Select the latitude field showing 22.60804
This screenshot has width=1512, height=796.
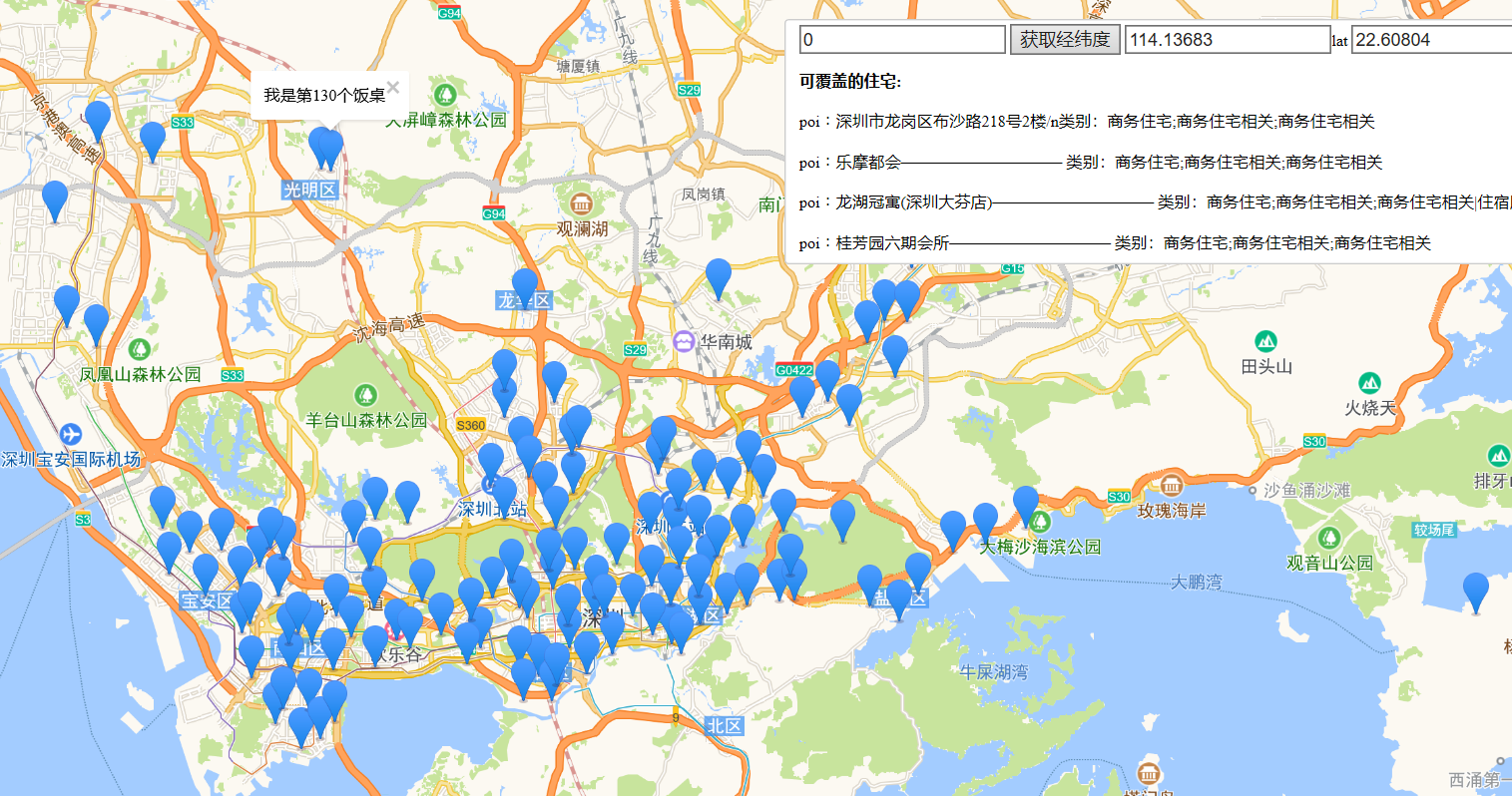(1431, 40)
